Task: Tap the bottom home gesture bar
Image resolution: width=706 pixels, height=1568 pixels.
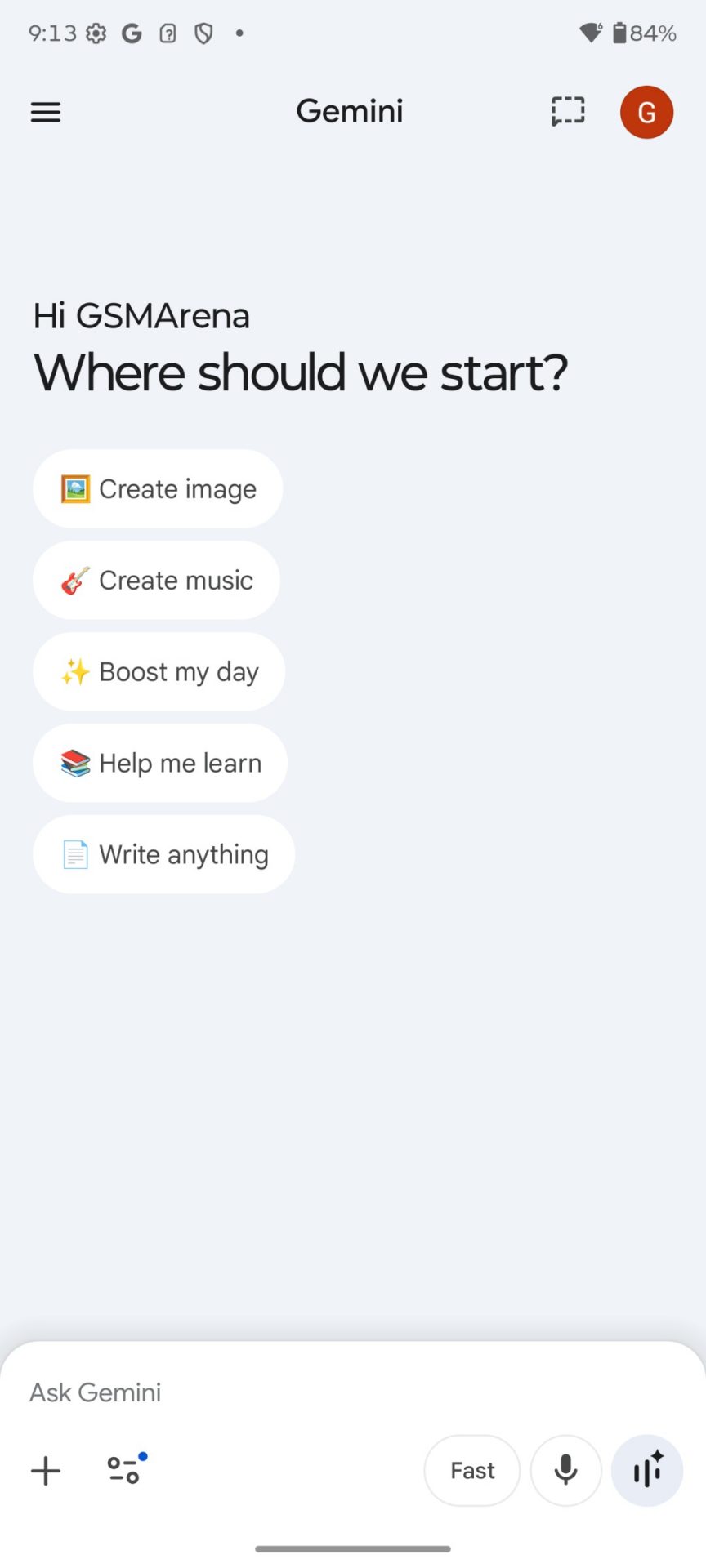Action: (x=353, y=1548)
